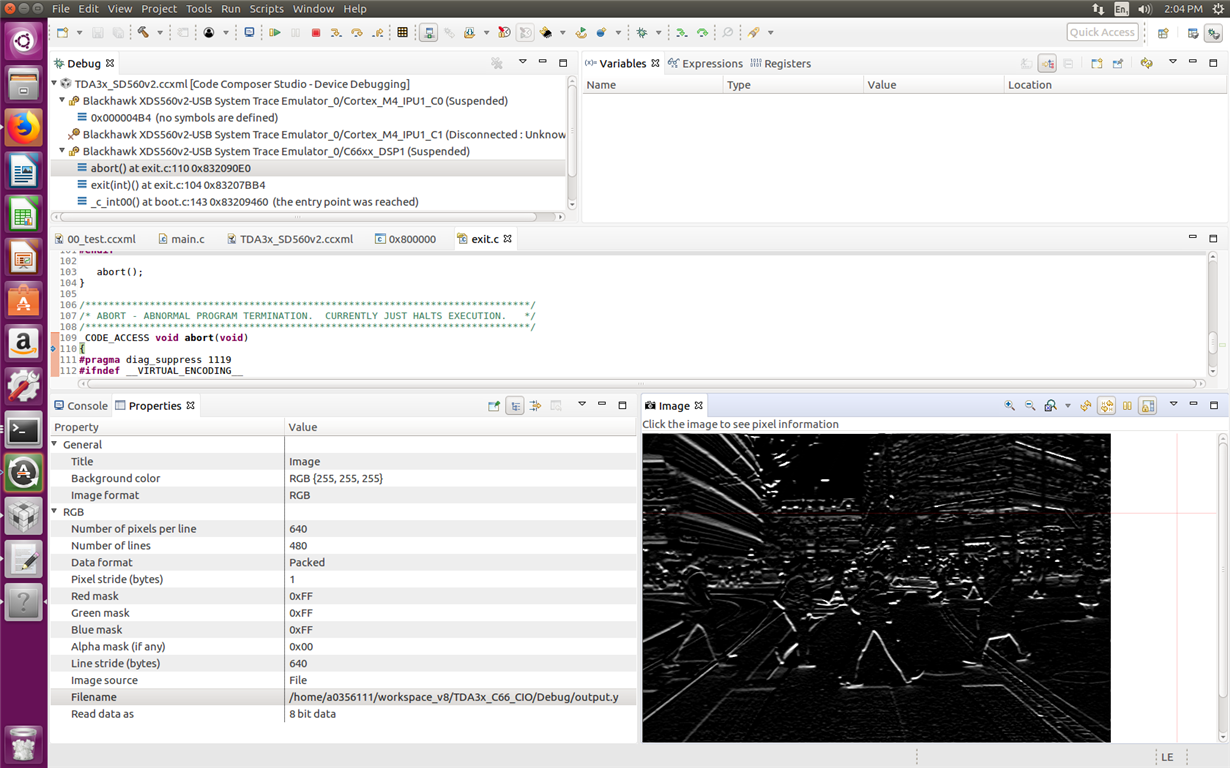
Task: Open the Image panel view menu arrow
Action: pyautogui.click(x=1173, y=405)
